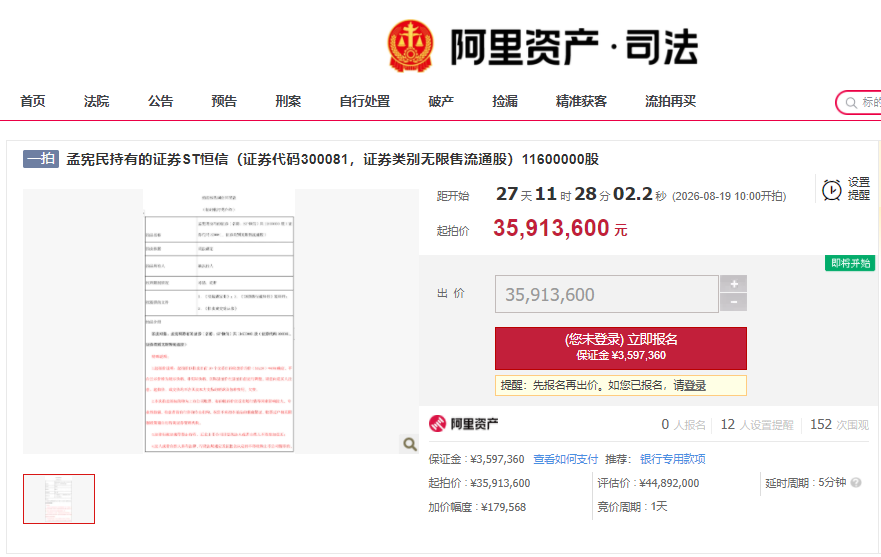
Task: Click the 0 人报名 counter
Action: [683, 425]
